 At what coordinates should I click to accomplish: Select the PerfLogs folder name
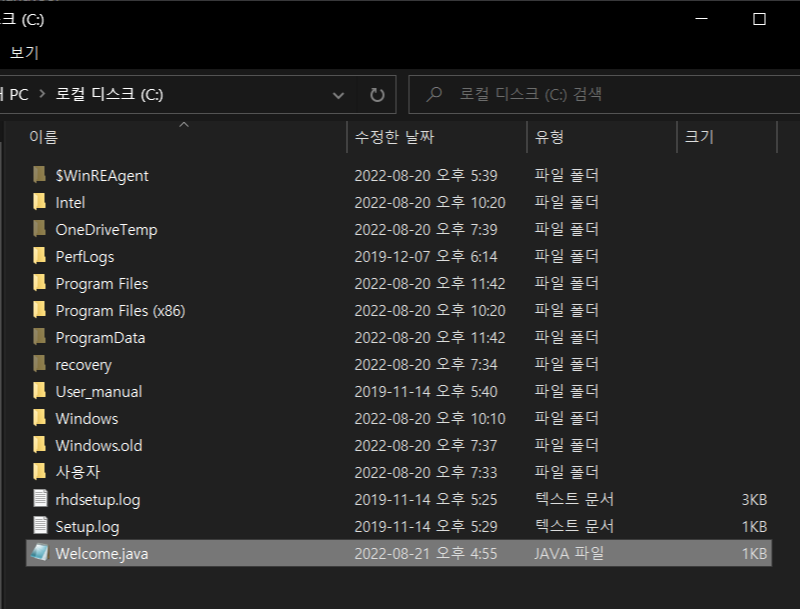tap(85, 257)
